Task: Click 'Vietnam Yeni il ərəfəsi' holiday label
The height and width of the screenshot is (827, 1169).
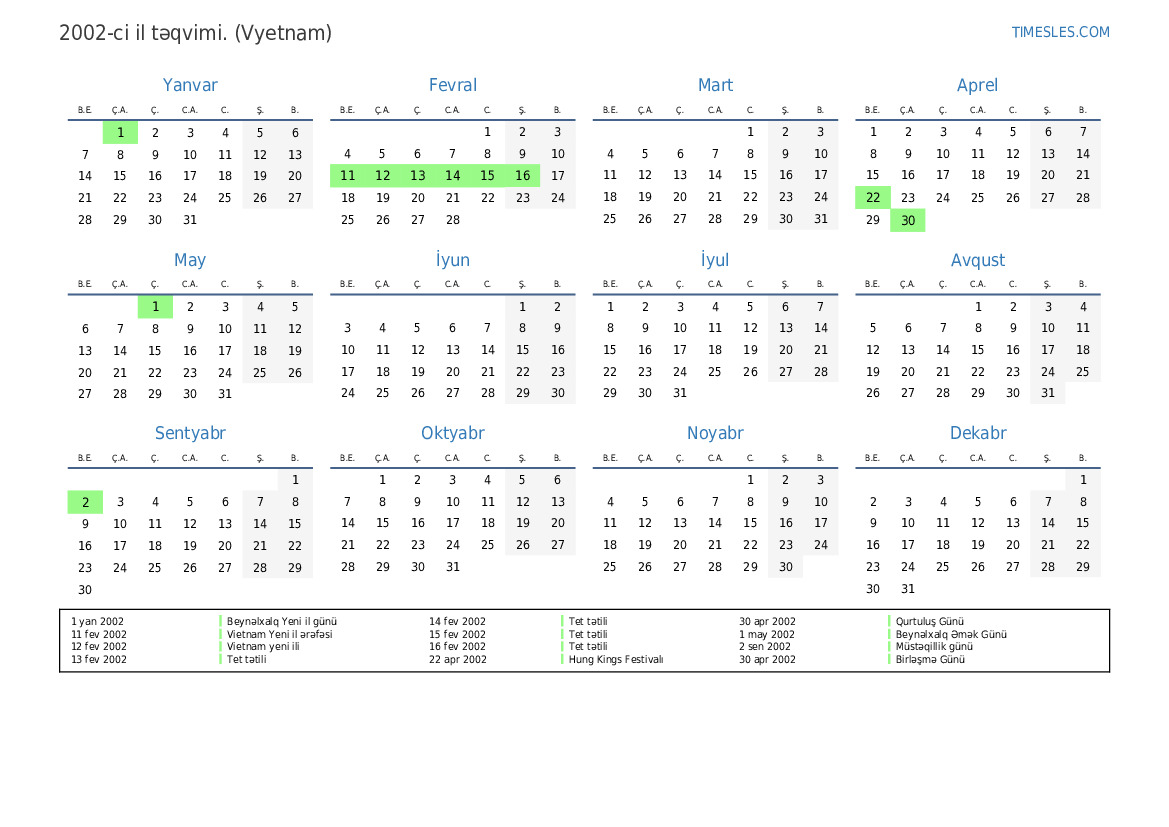Action: (x=280, y=635)
